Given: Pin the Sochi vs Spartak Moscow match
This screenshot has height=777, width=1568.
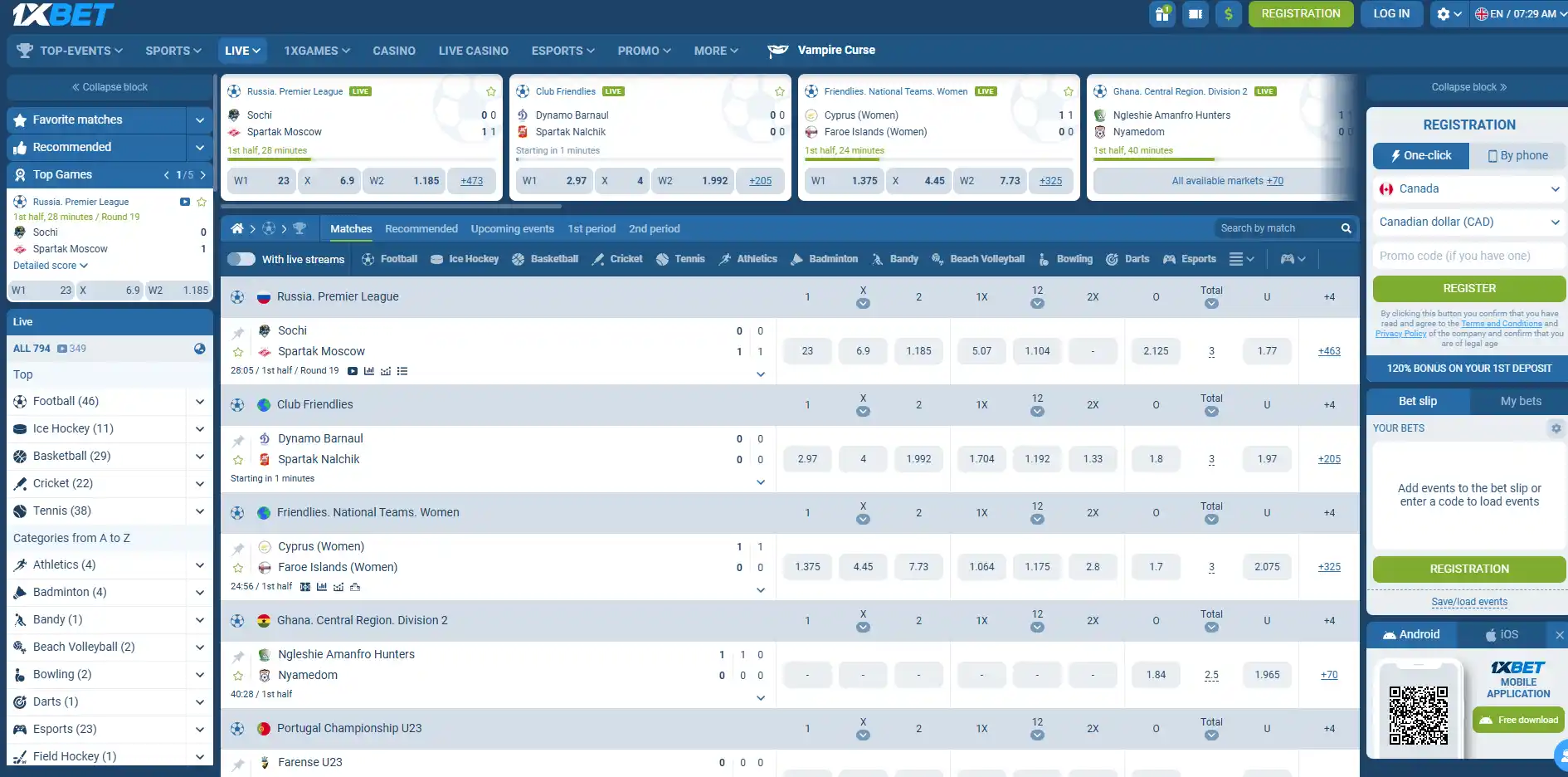Looking at the screenshot, I should point(238,333).
